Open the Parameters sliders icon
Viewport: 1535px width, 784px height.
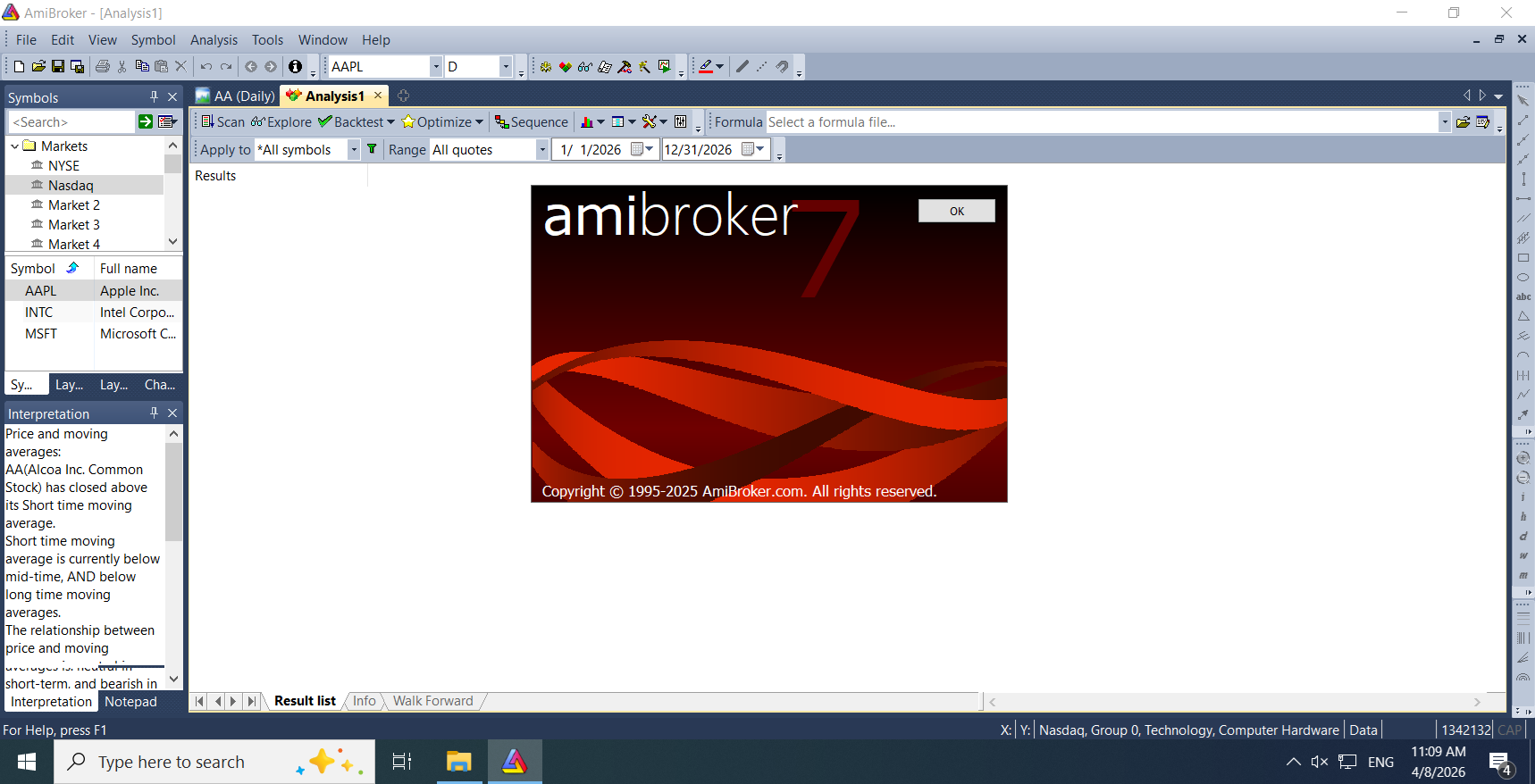pos(681,122)
